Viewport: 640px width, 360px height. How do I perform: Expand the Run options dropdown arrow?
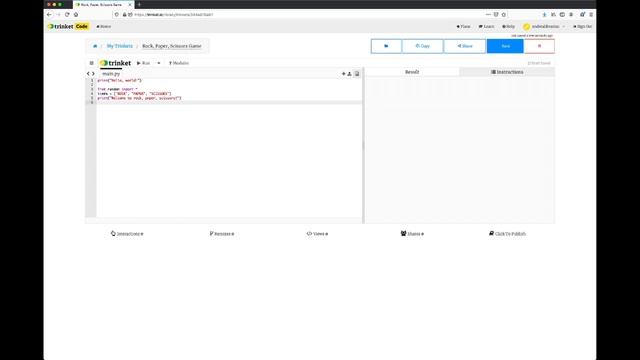(x=159, y=63)
